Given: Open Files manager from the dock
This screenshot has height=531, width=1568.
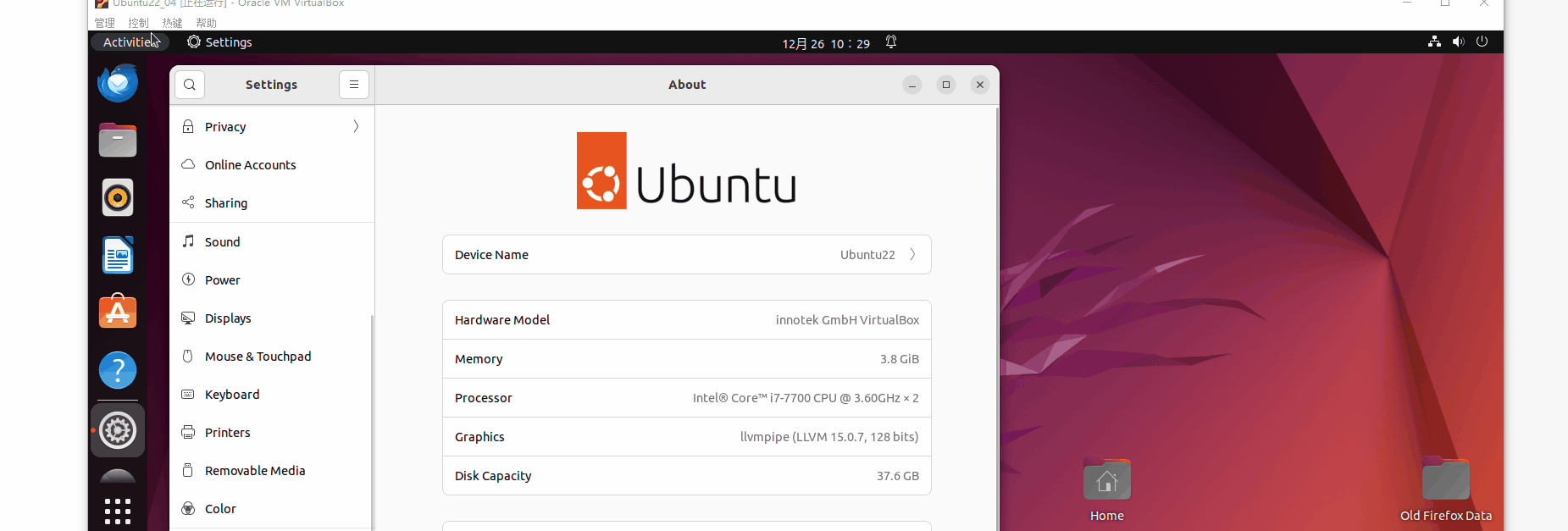Looking at the screenshot, I should tap(118, 140).
